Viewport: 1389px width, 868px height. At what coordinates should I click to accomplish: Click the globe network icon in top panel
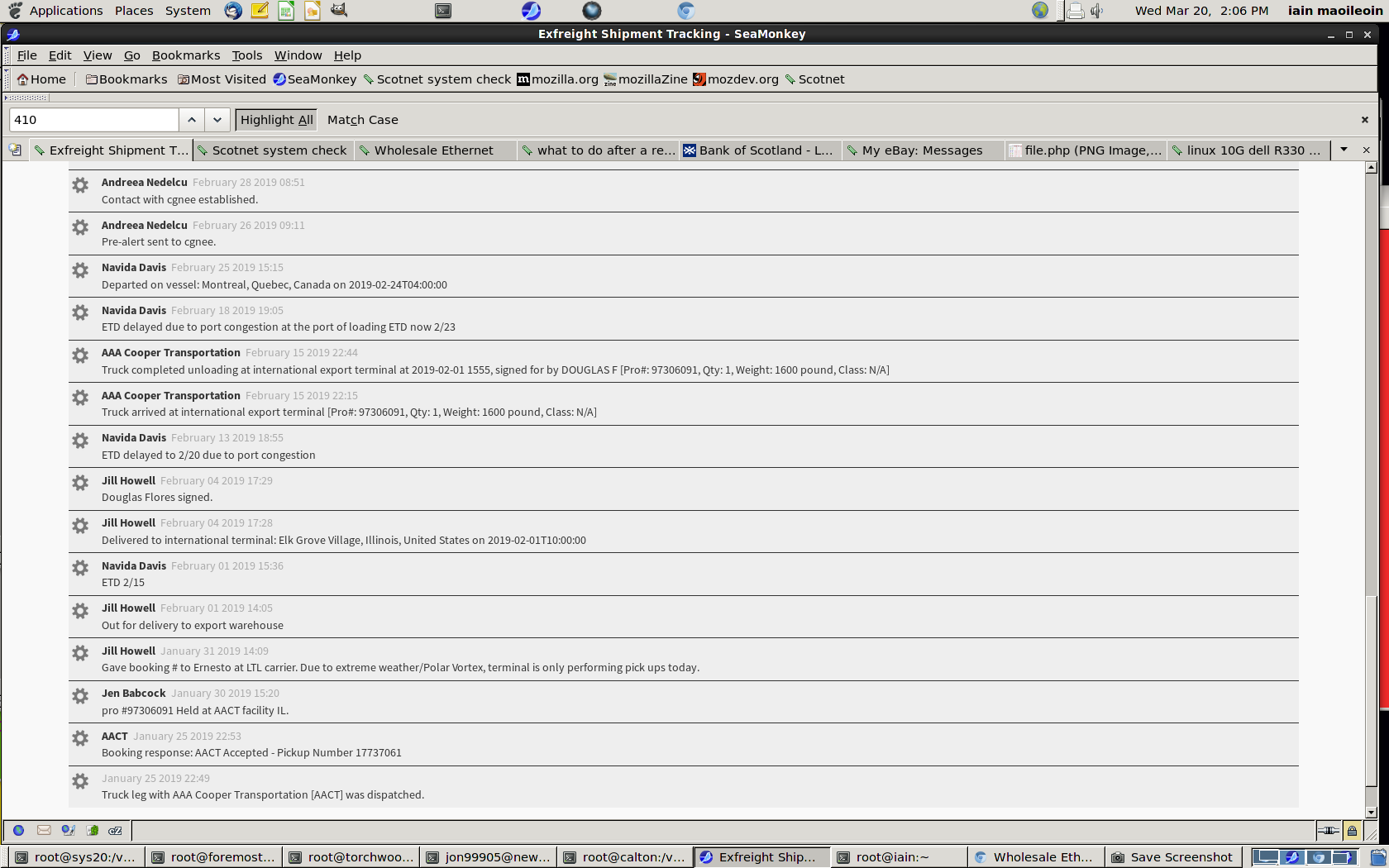(x=1040, y=10)
